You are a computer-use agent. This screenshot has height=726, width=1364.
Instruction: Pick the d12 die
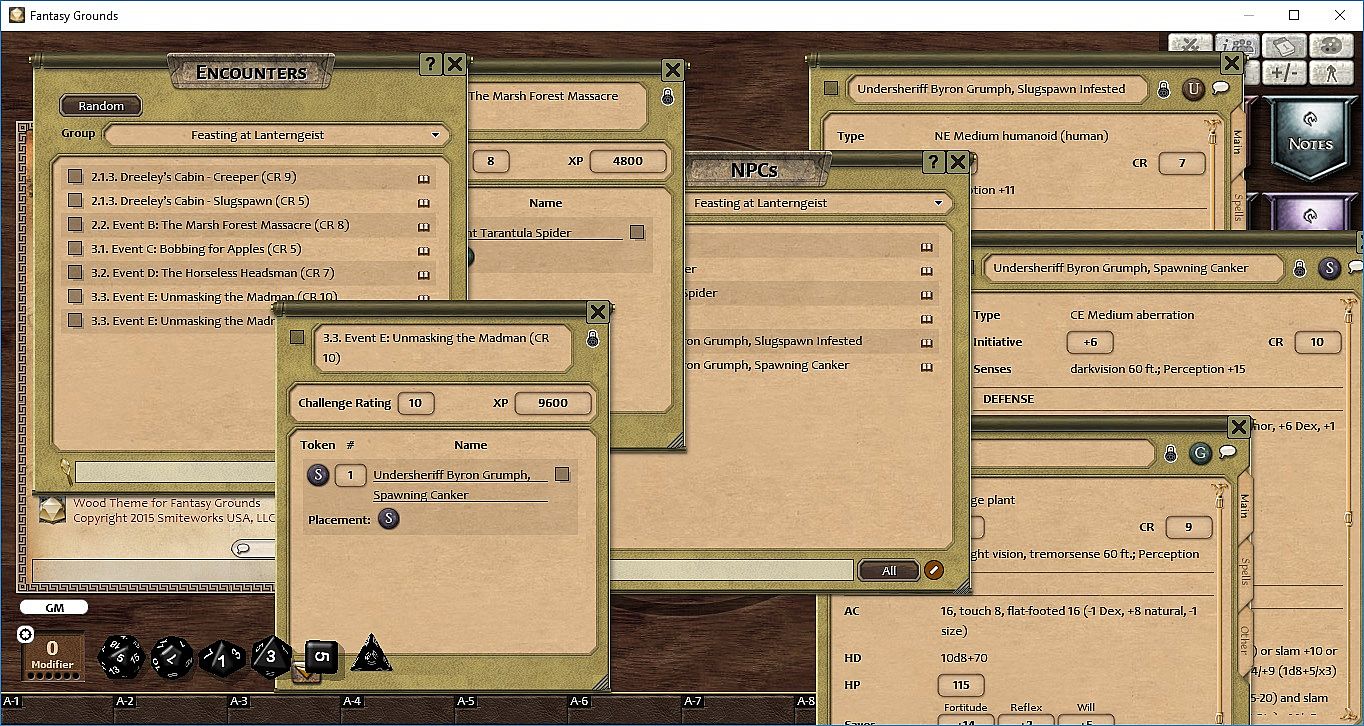click(x=172, y=656)
